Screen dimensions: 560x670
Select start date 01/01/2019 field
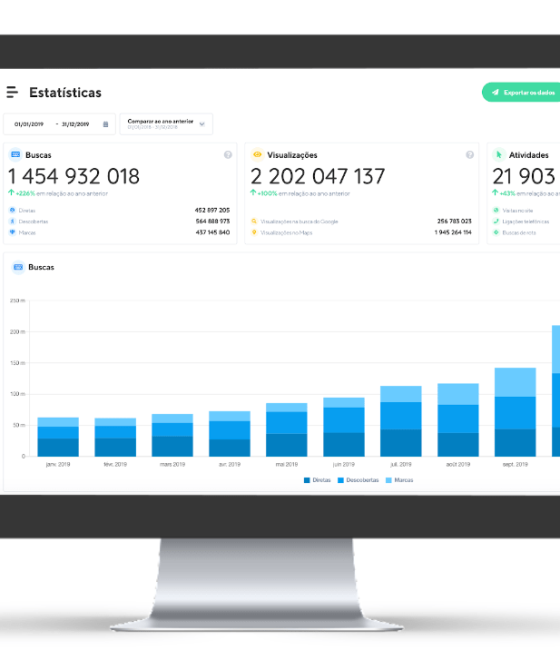point(29,124)
